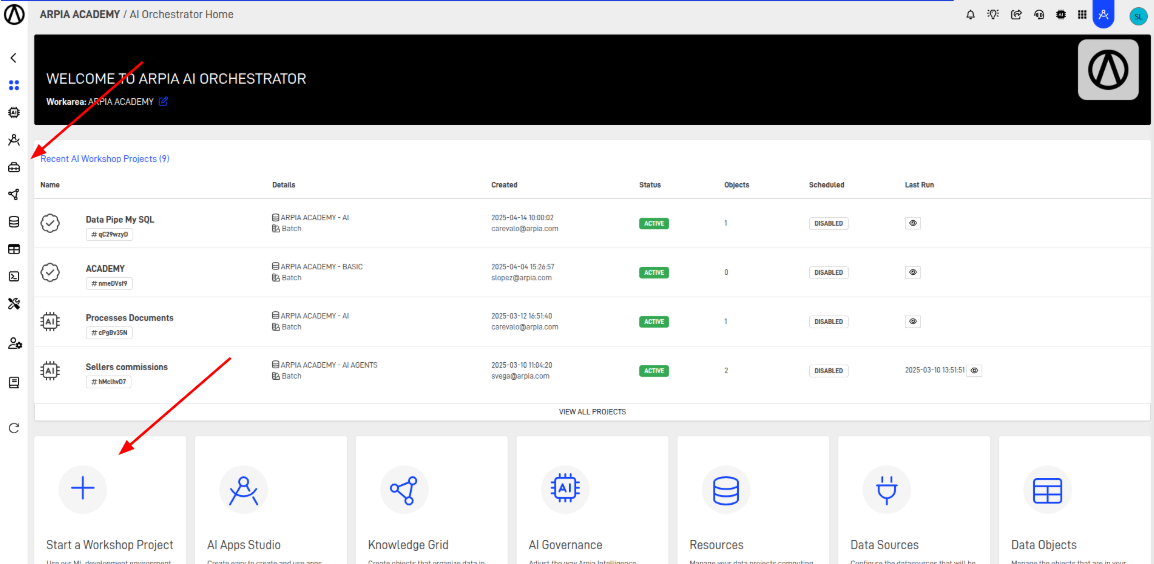The image size is (1154, 564).
Task: Edit the workarea with pencil icon
Action: [163, 102]
